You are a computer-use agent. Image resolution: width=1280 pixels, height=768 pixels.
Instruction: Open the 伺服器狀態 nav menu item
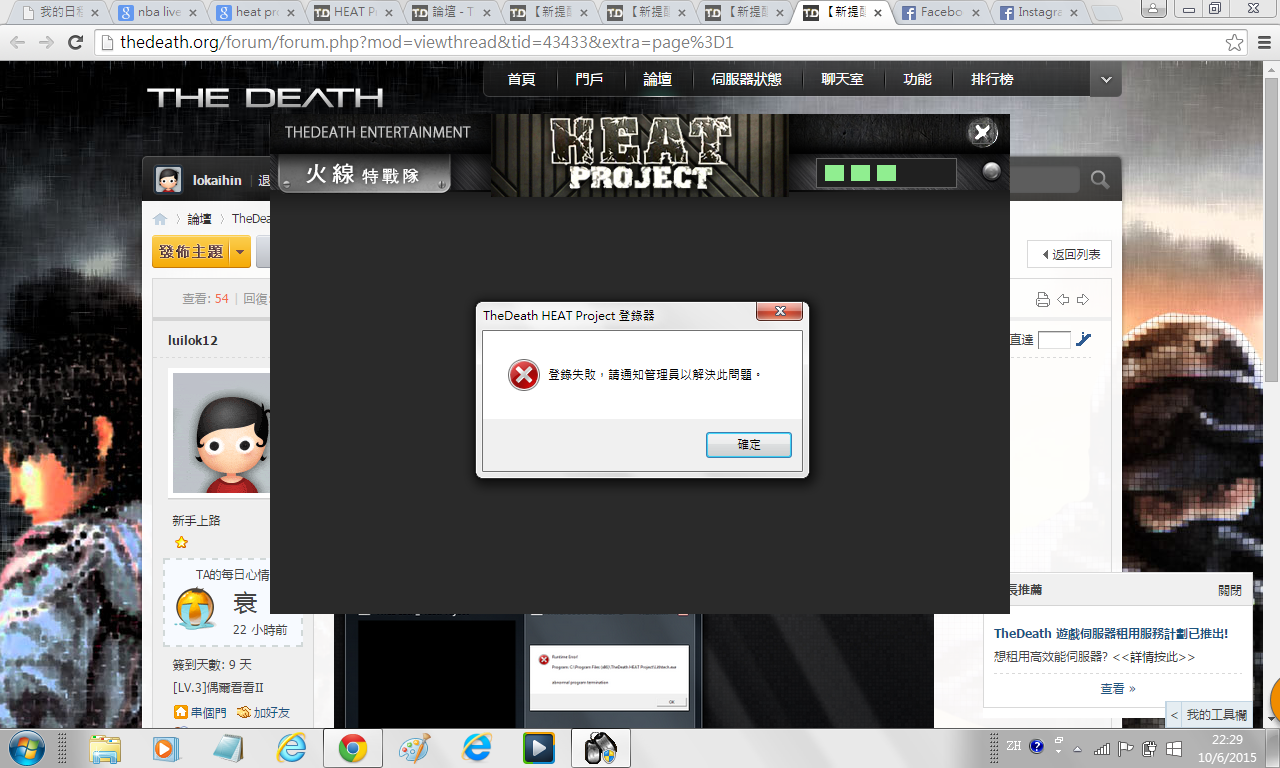[x=746, y=80]
